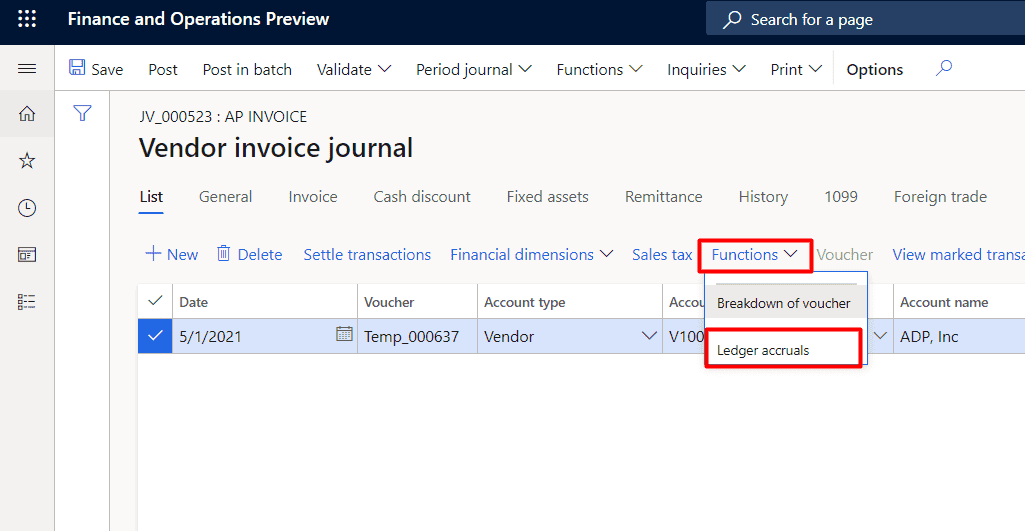The image size is (1025, 531).
Task: Open Modules list icon in sidebar
Action: 27,301
